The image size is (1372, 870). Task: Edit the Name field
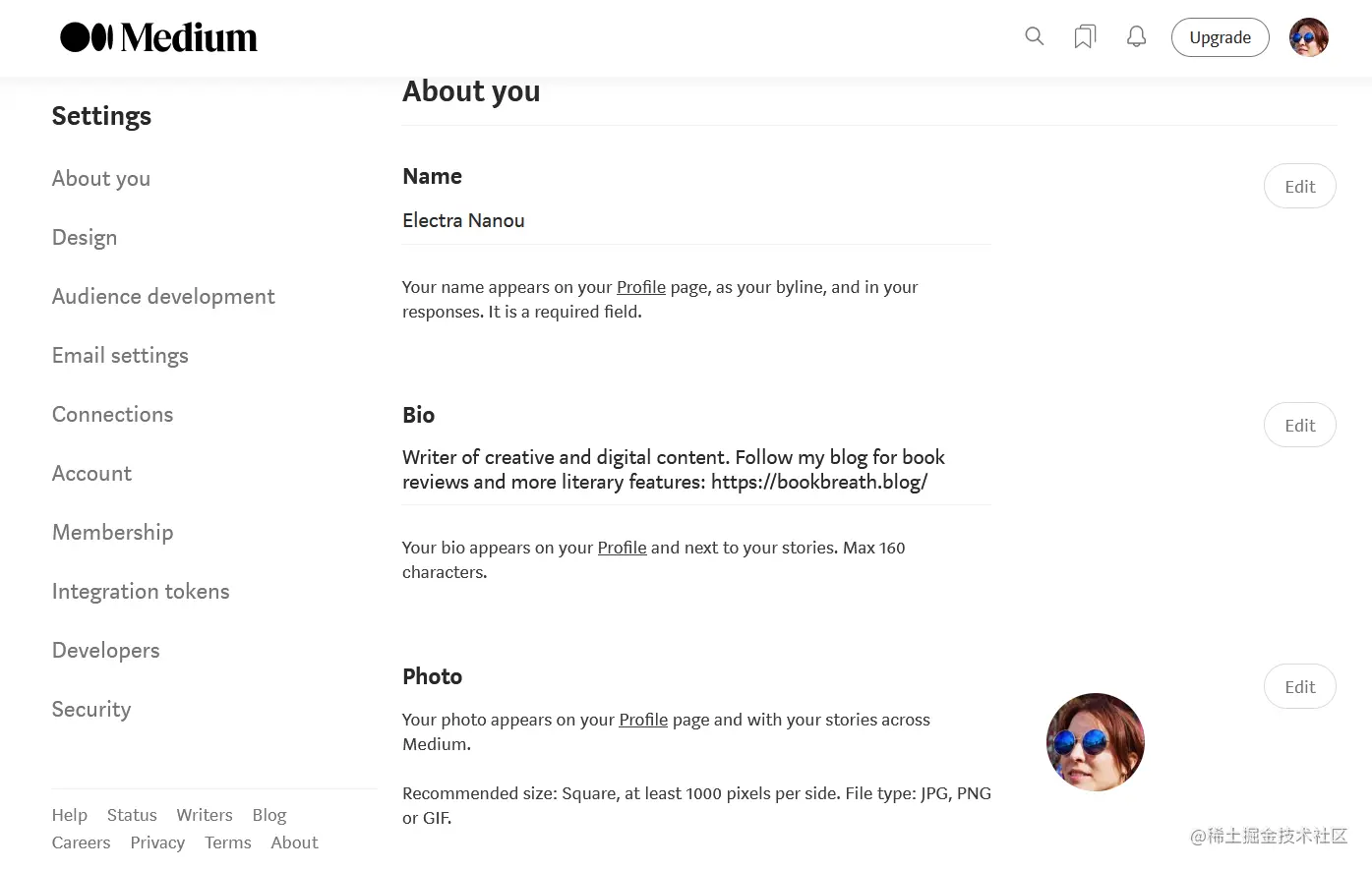pyautogui.click(x=1300, y=186)
